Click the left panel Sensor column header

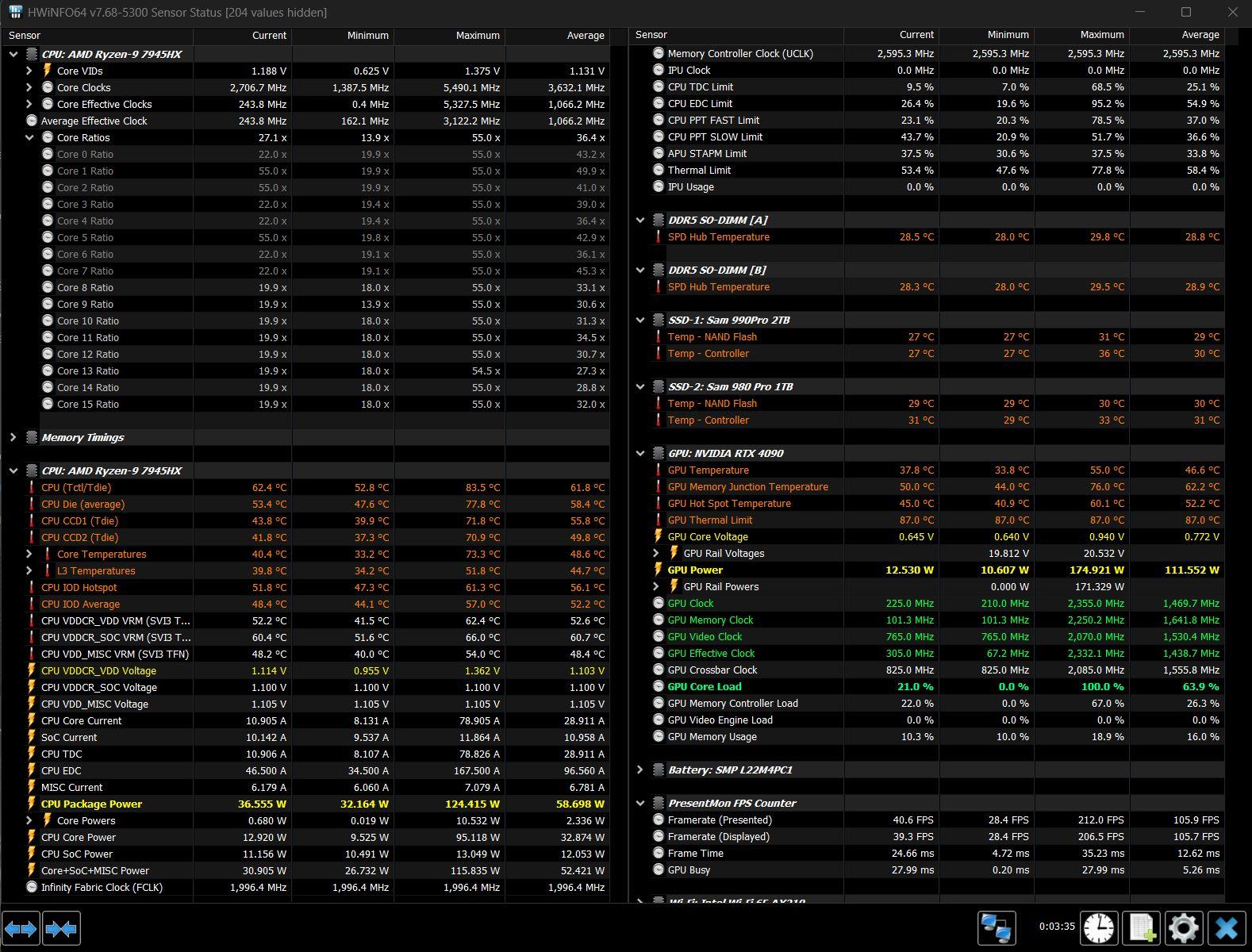(x=97, y=36)
